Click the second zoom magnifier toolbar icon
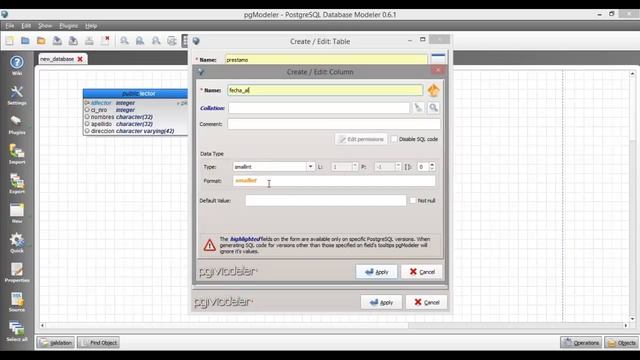This screenshot has width=640, height=360. pos(140,41)
